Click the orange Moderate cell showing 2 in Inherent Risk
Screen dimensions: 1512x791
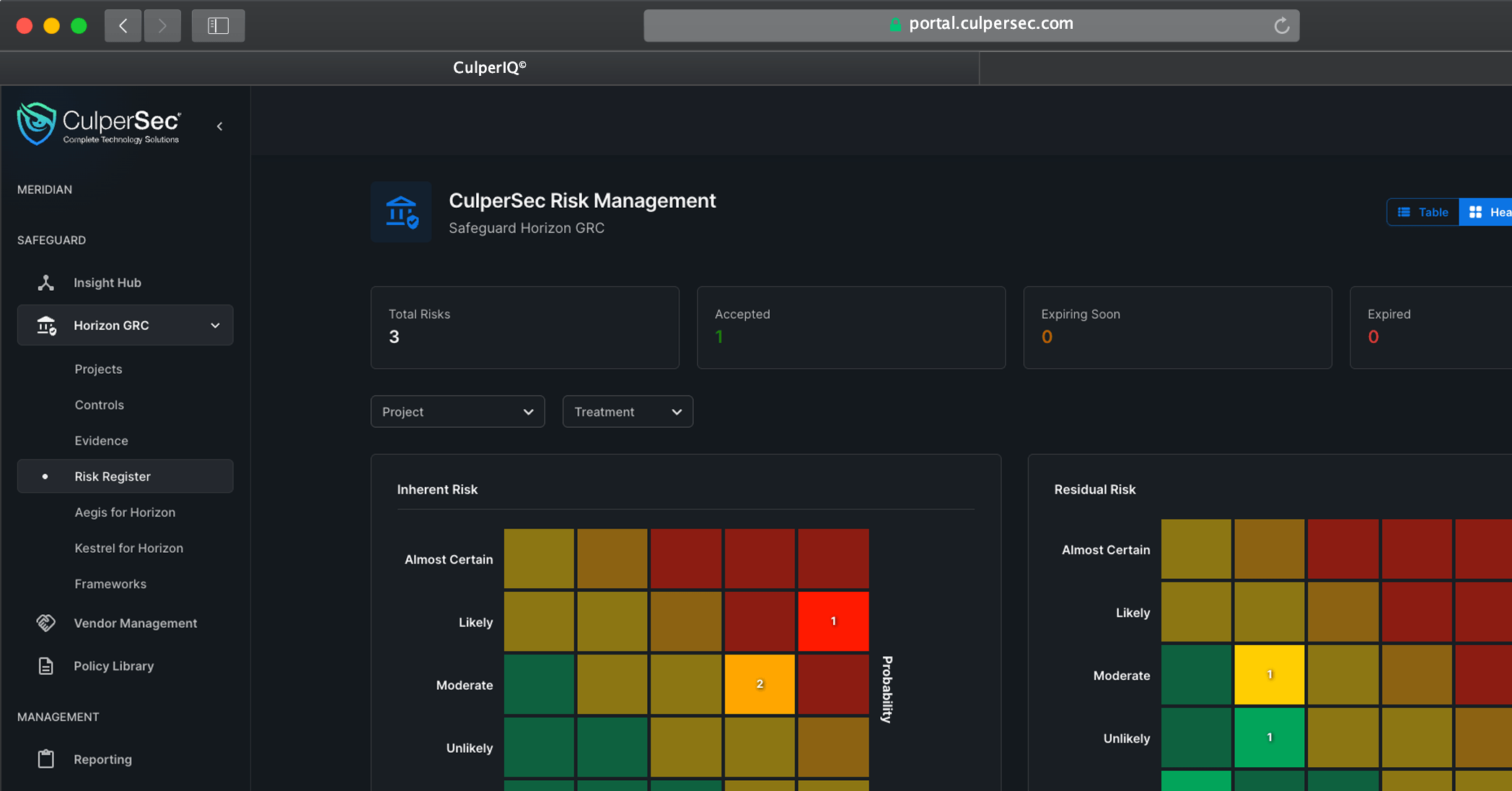[x=760, y=684]
